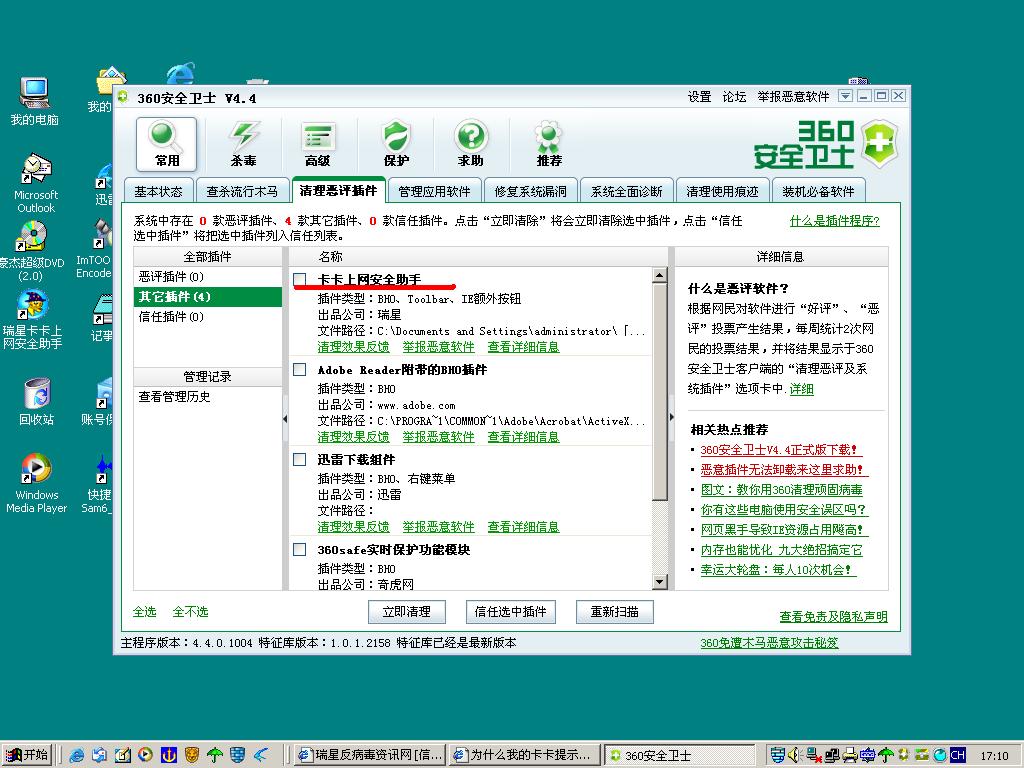This screenshot has height=768, width=1024.
Task: Click the blue bird quick launch icon
Action: click(x=261, y=755)
